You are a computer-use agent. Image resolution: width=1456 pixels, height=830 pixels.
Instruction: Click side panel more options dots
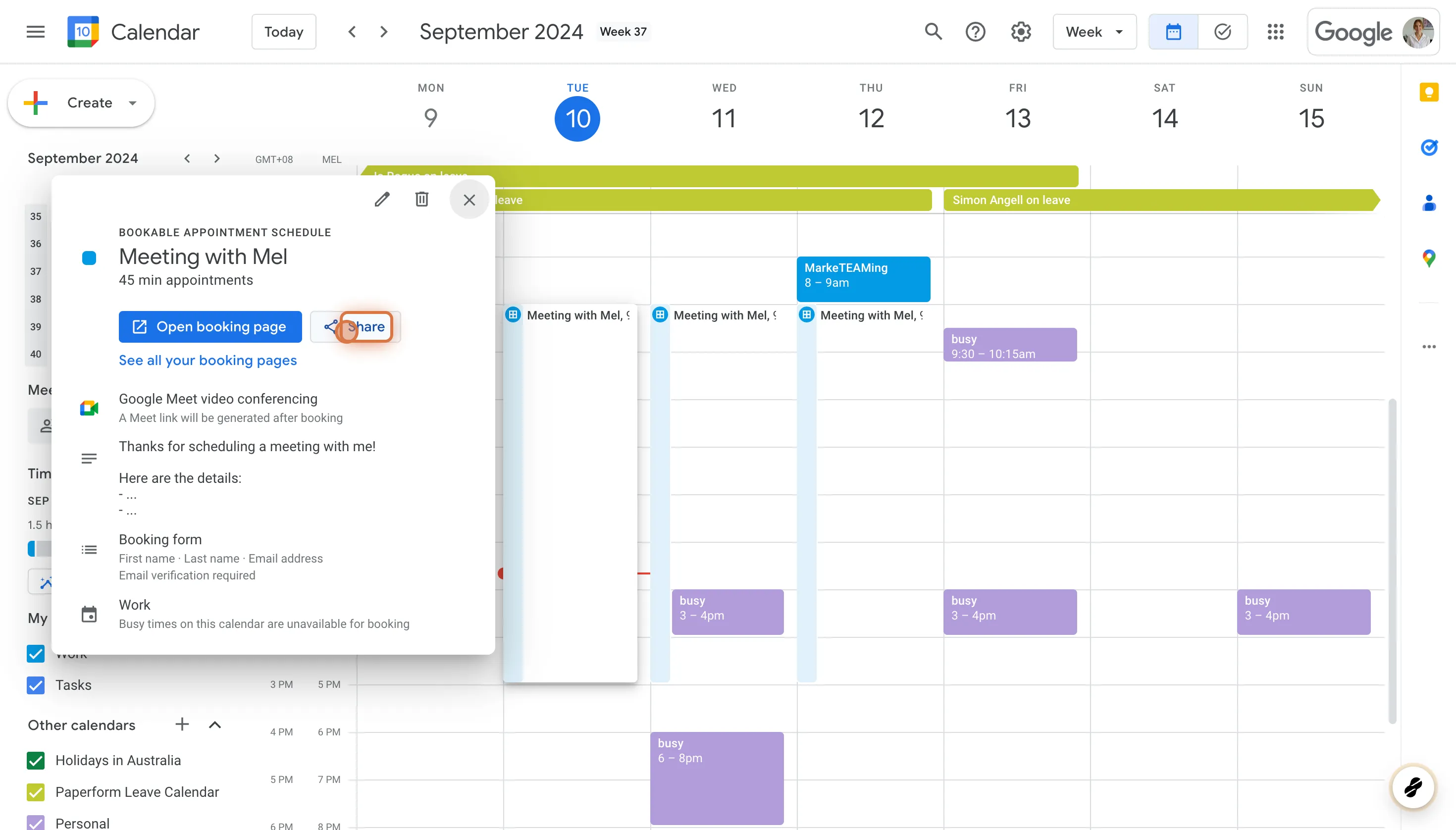point(1429,347)
